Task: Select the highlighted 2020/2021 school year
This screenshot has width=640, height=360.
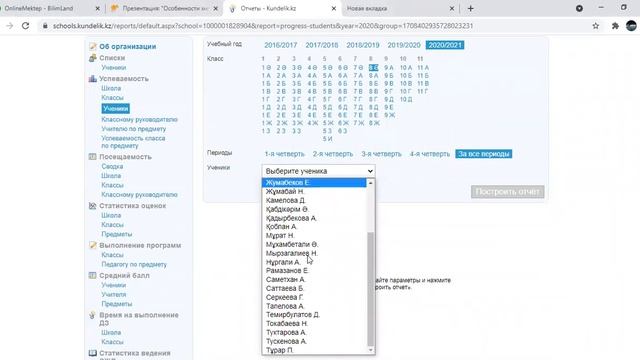Action: pyautogui.click(x=445, y=45)
